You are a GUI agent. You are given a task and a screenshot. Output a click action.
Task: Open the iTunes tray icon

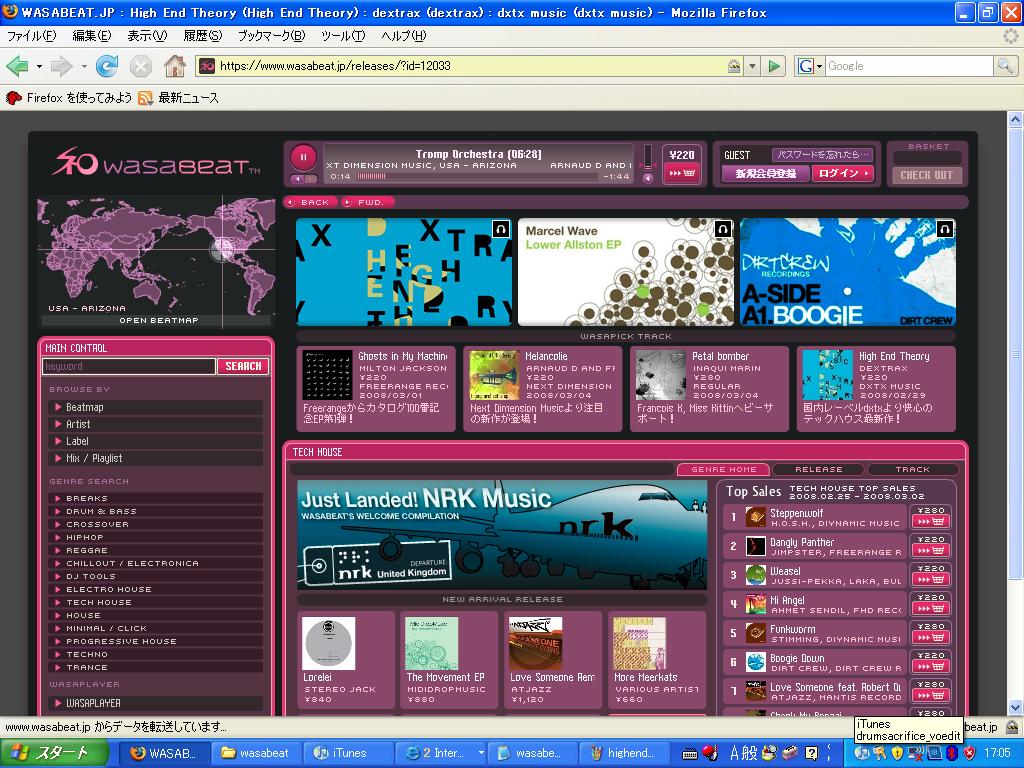pyautogui.click(x=861, y=753)
